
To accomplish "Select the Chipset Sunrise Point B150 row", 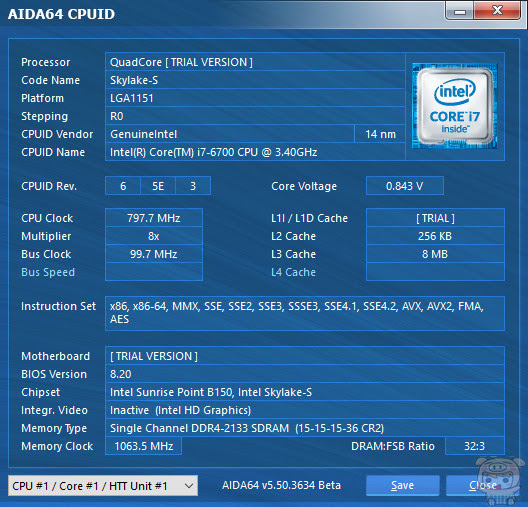I will tap(305, 392).
